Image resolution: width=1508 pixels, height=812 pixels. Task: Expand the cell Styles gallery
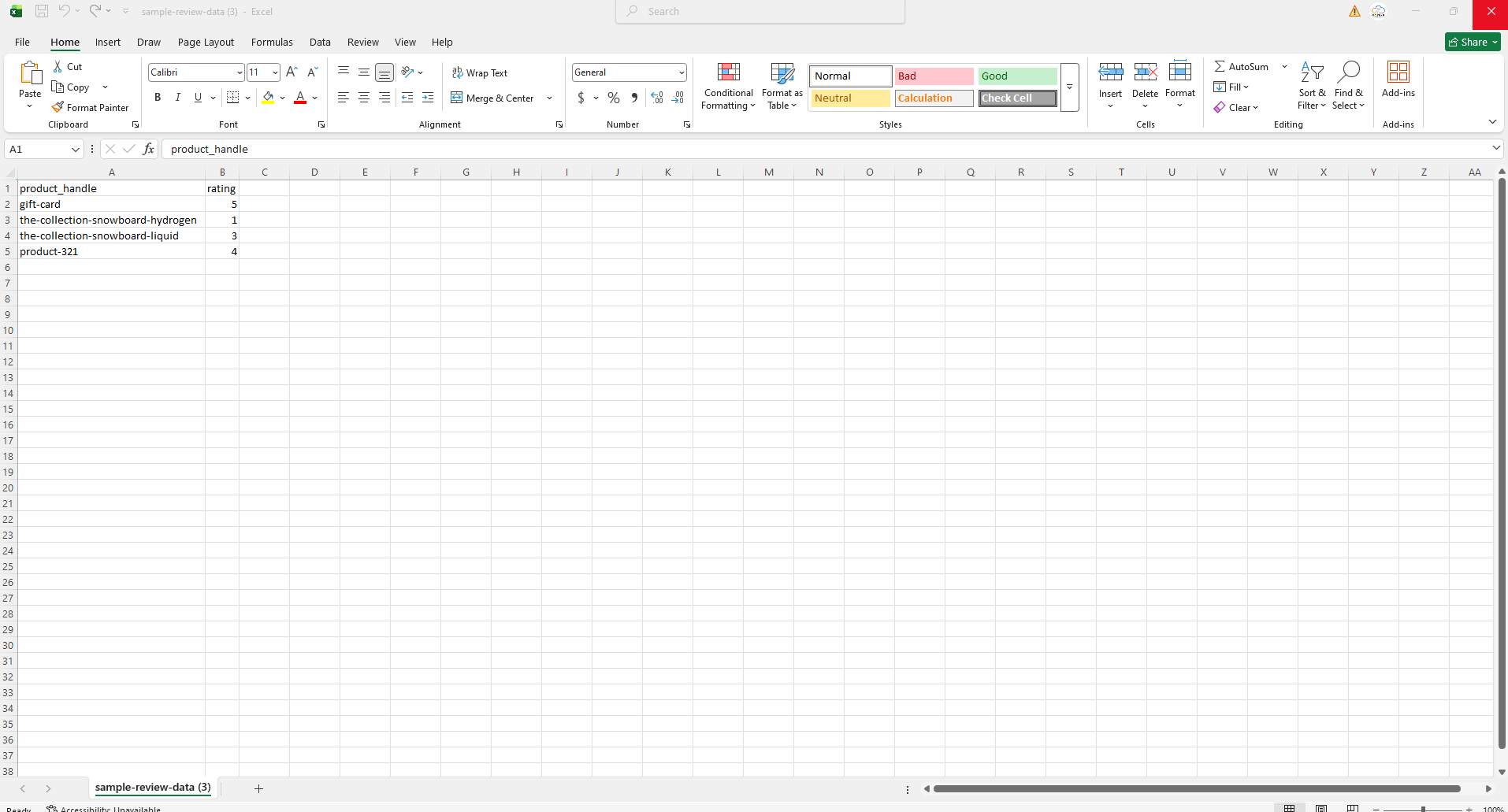tap(1069, 87)
